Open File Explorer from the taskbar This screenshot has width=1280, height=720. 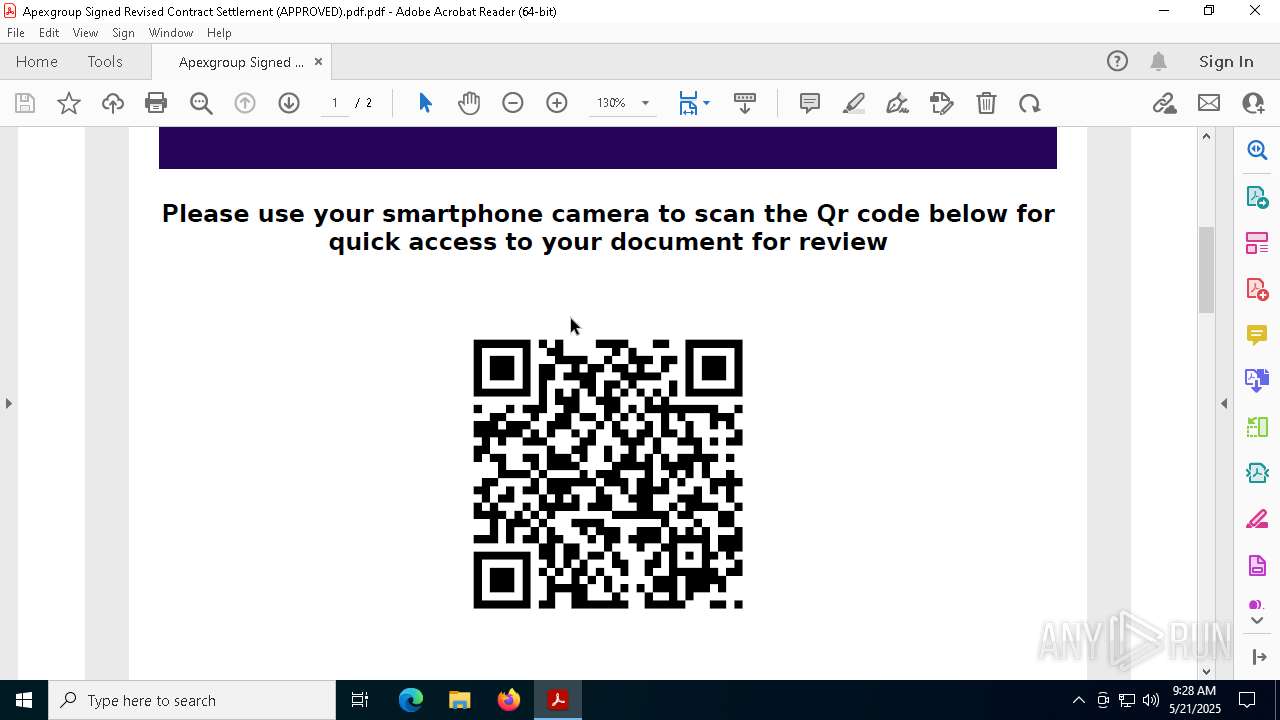coord(460,700)
